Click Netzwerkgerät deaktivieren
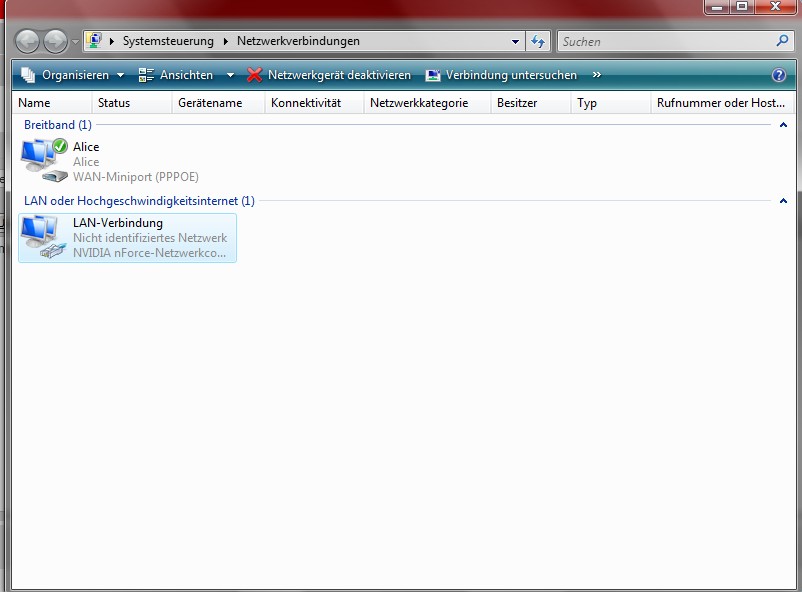The height and width of the screenshot is (592, 802). (329, 75)
